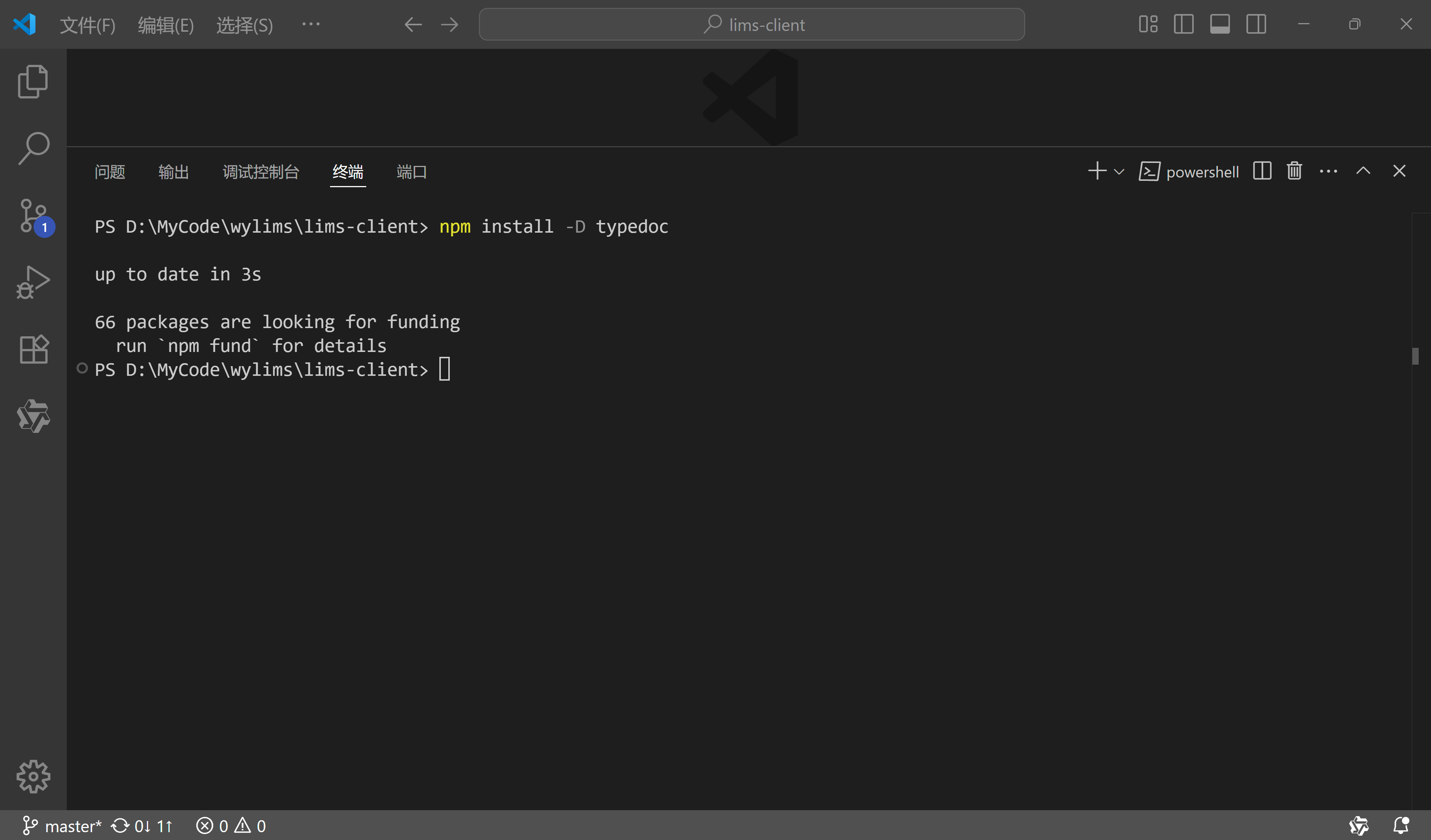Open terminal more actions menu
Viewport: 1431px width, 840px height.
[1328, 171]
